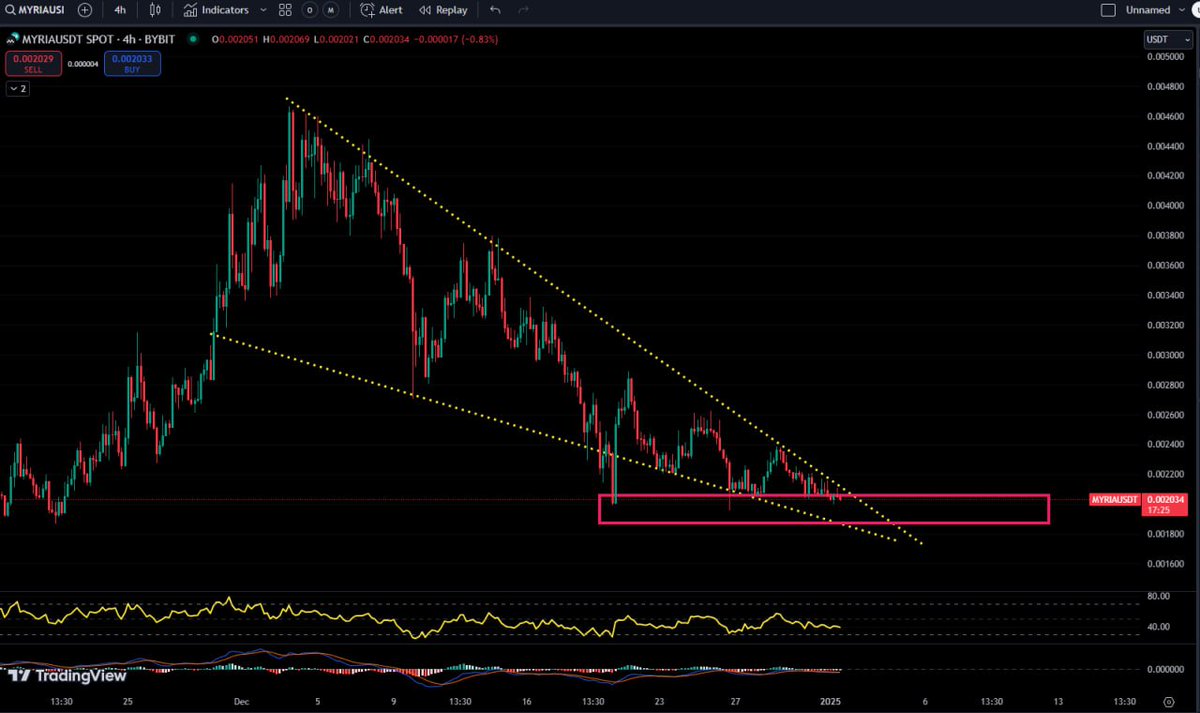The image size is (1200, 713).
Task: Undo the last chart action
Action: [495, 10]
